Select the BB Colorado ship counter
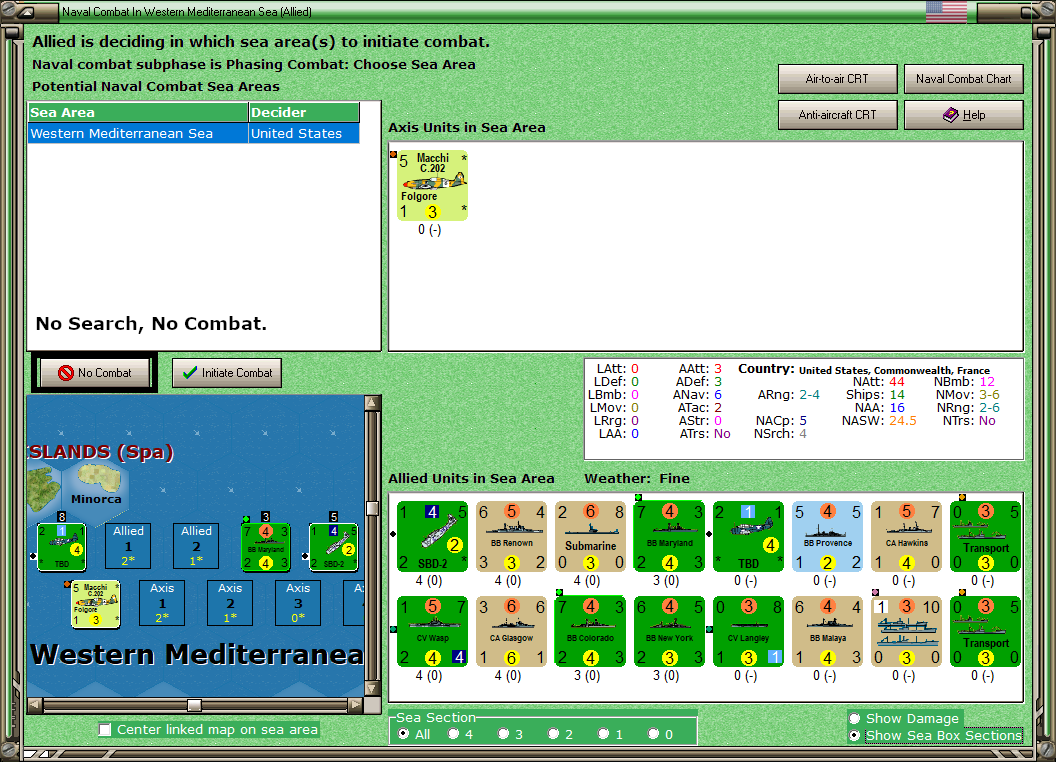The height and width of the screenshot is (762, 1056). pos(591,631)
